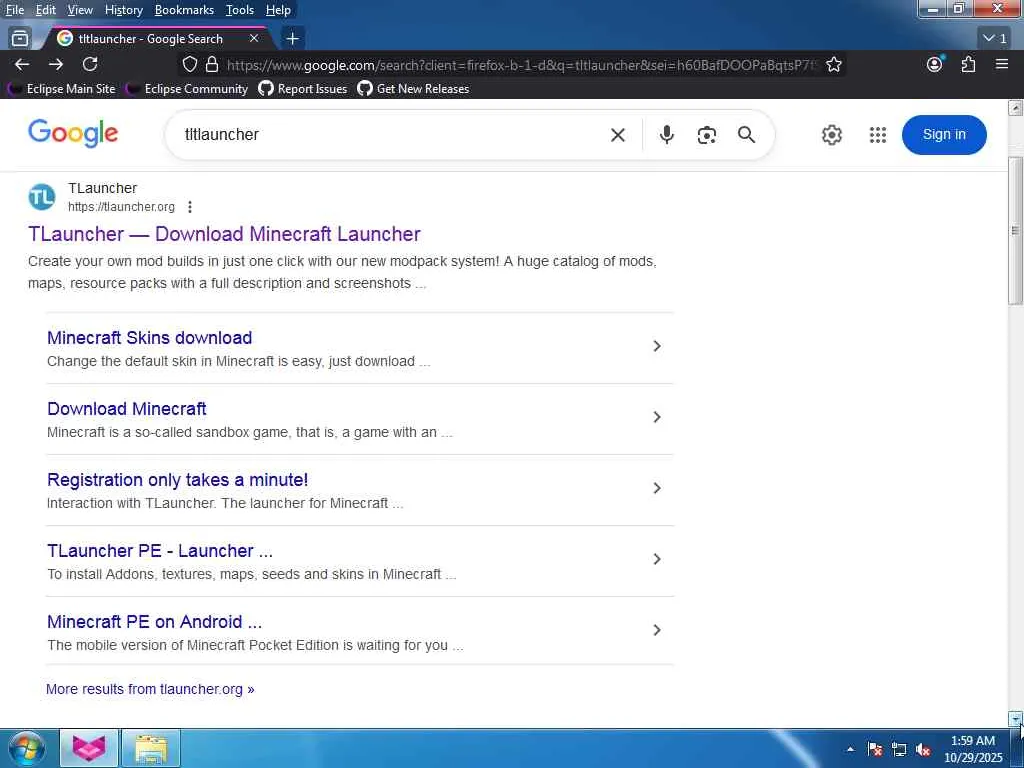Open the Firefox account icon
The image size is (1024, 768).
tap(935, 64)
